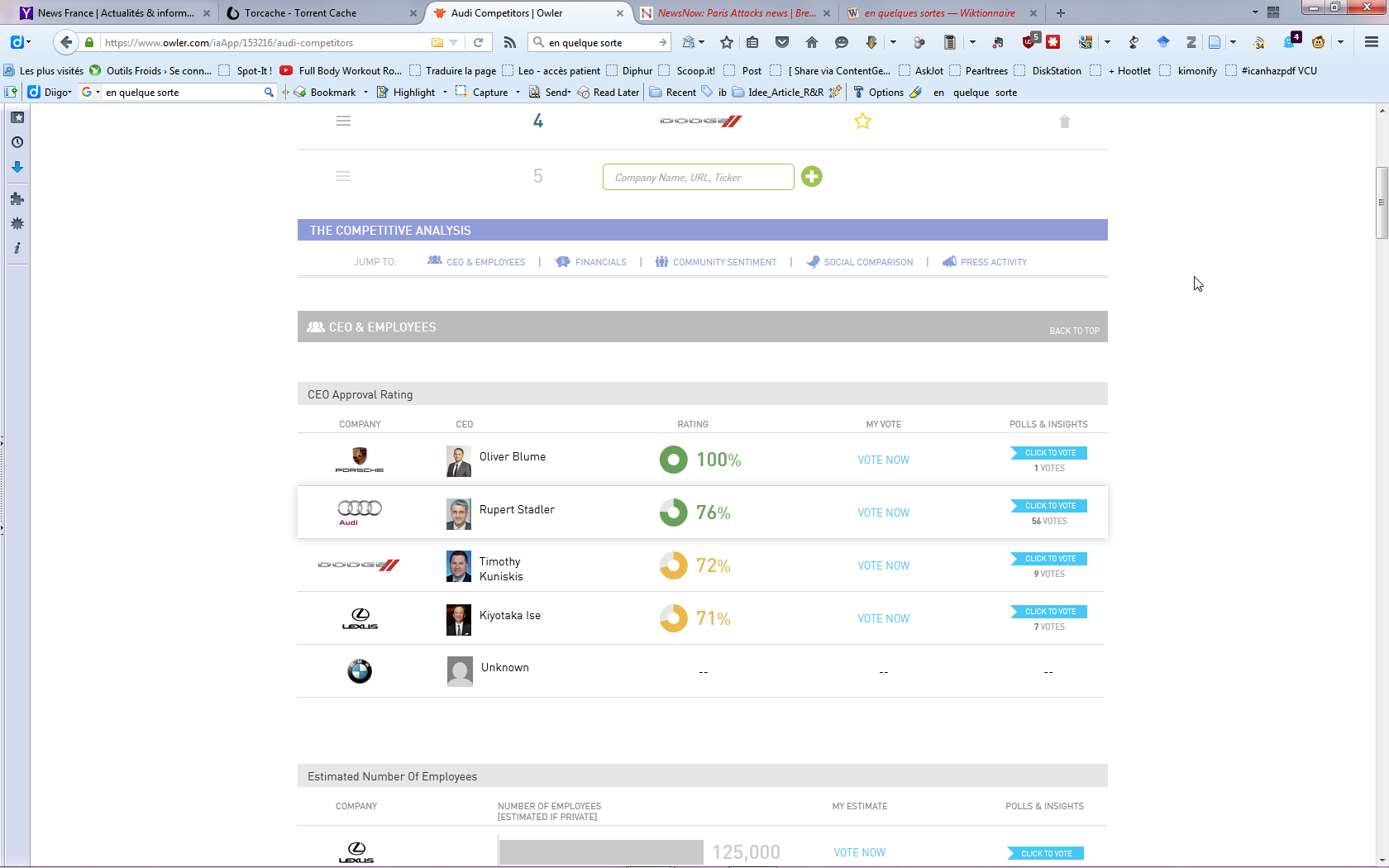Click the info 'i' sidebar icon
Viewport: 1389px width, 868px height.
[x=17, y=248]
